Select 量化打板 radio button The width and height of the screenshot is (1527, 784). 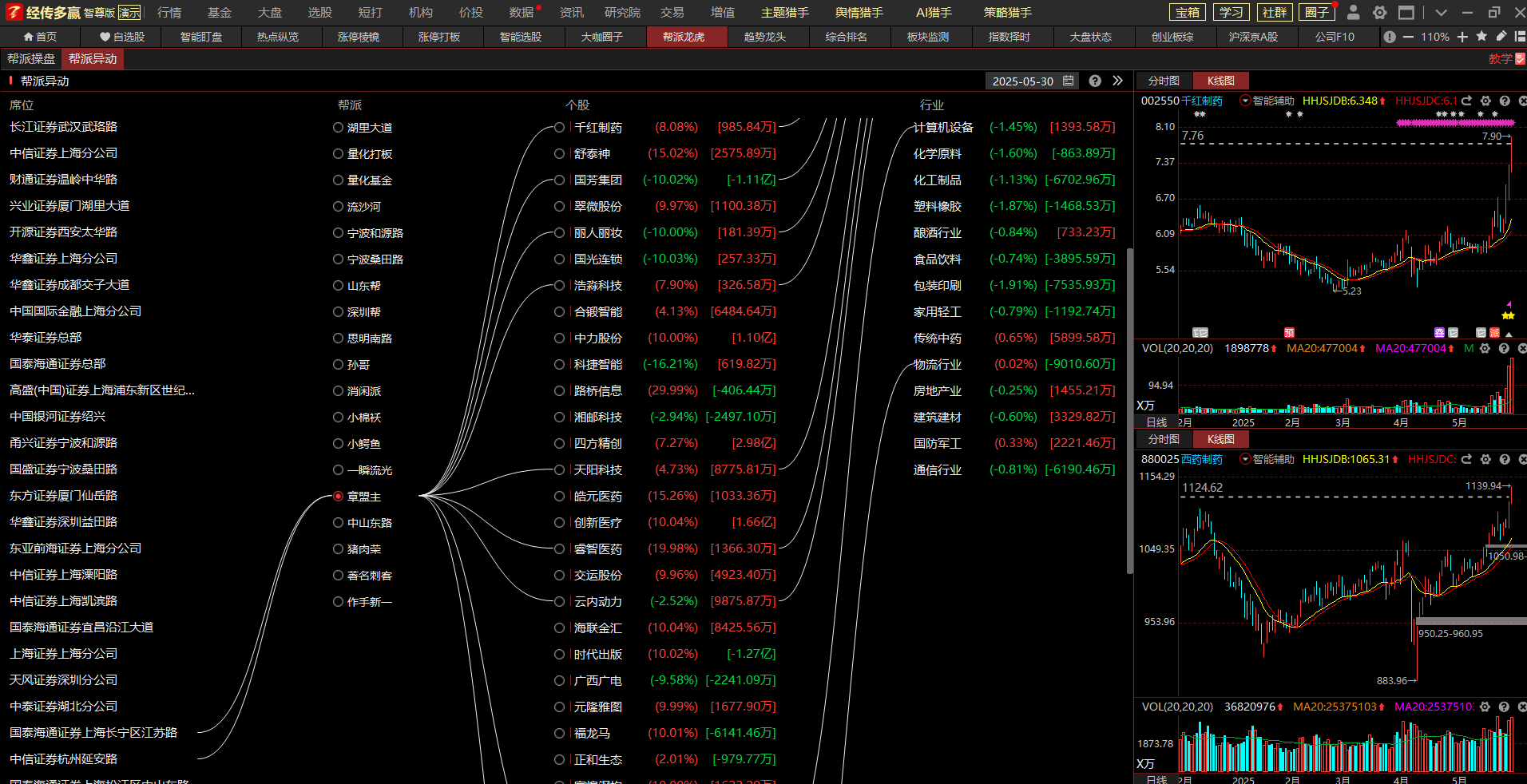click(x=338, y=154)
